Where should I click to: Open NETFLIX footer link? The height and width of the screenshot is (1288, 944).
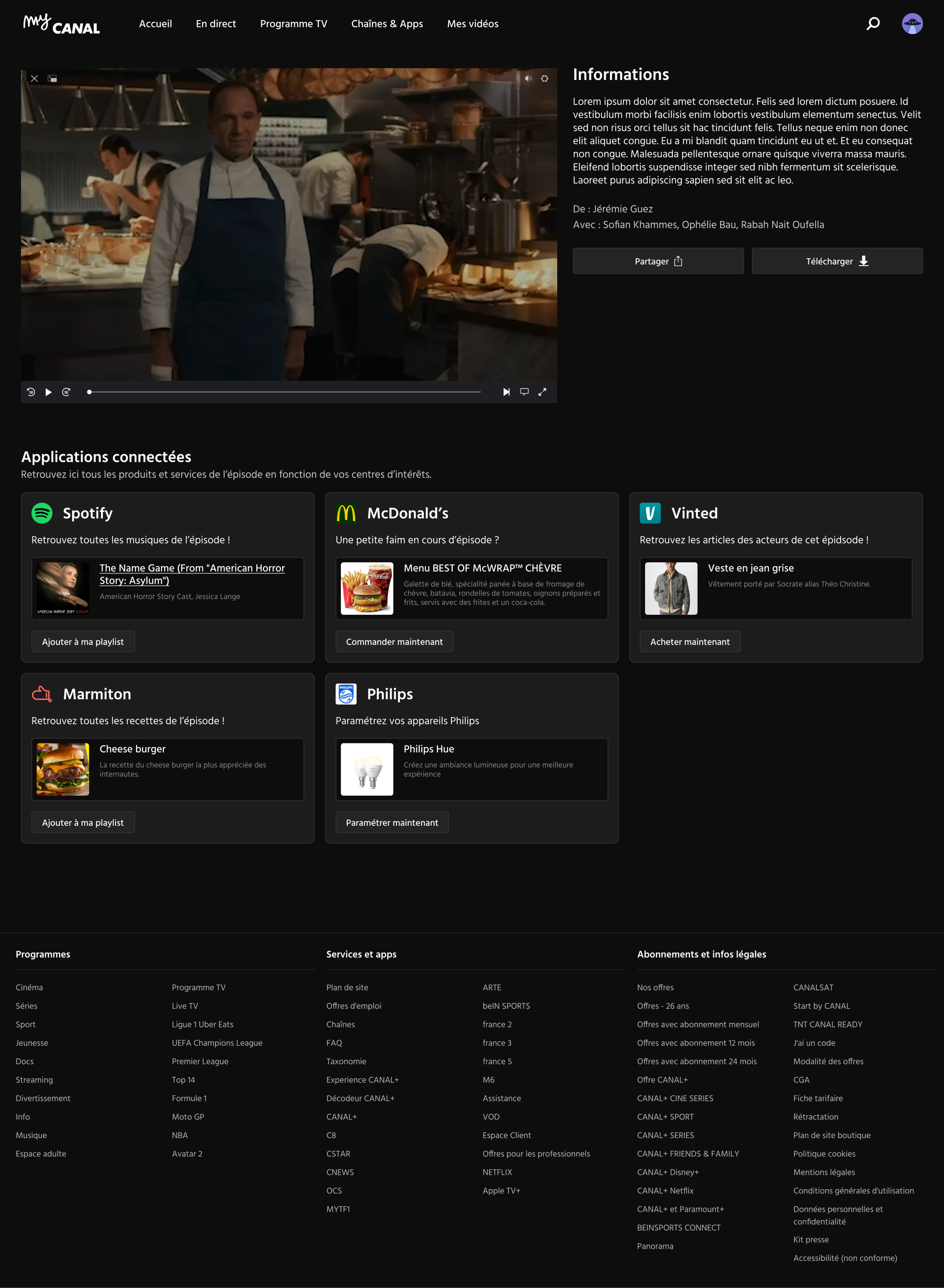(497, 1172)
